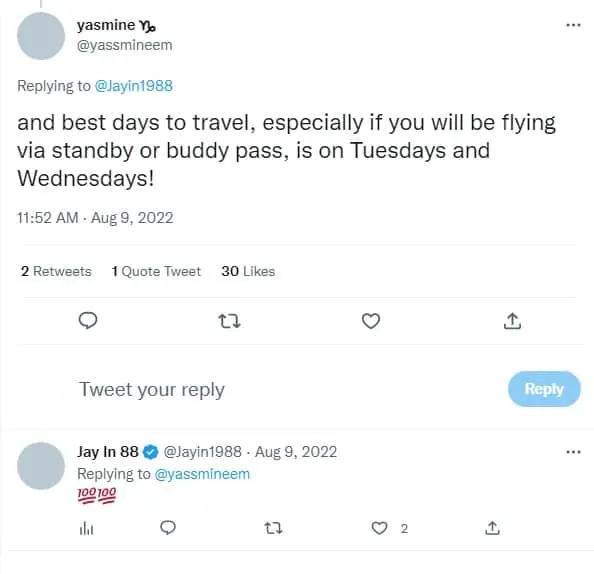Image resolution: width=594 pixels, height=574 pixels.
Task: Click the blue Reply button
Action: coord(544,389)
